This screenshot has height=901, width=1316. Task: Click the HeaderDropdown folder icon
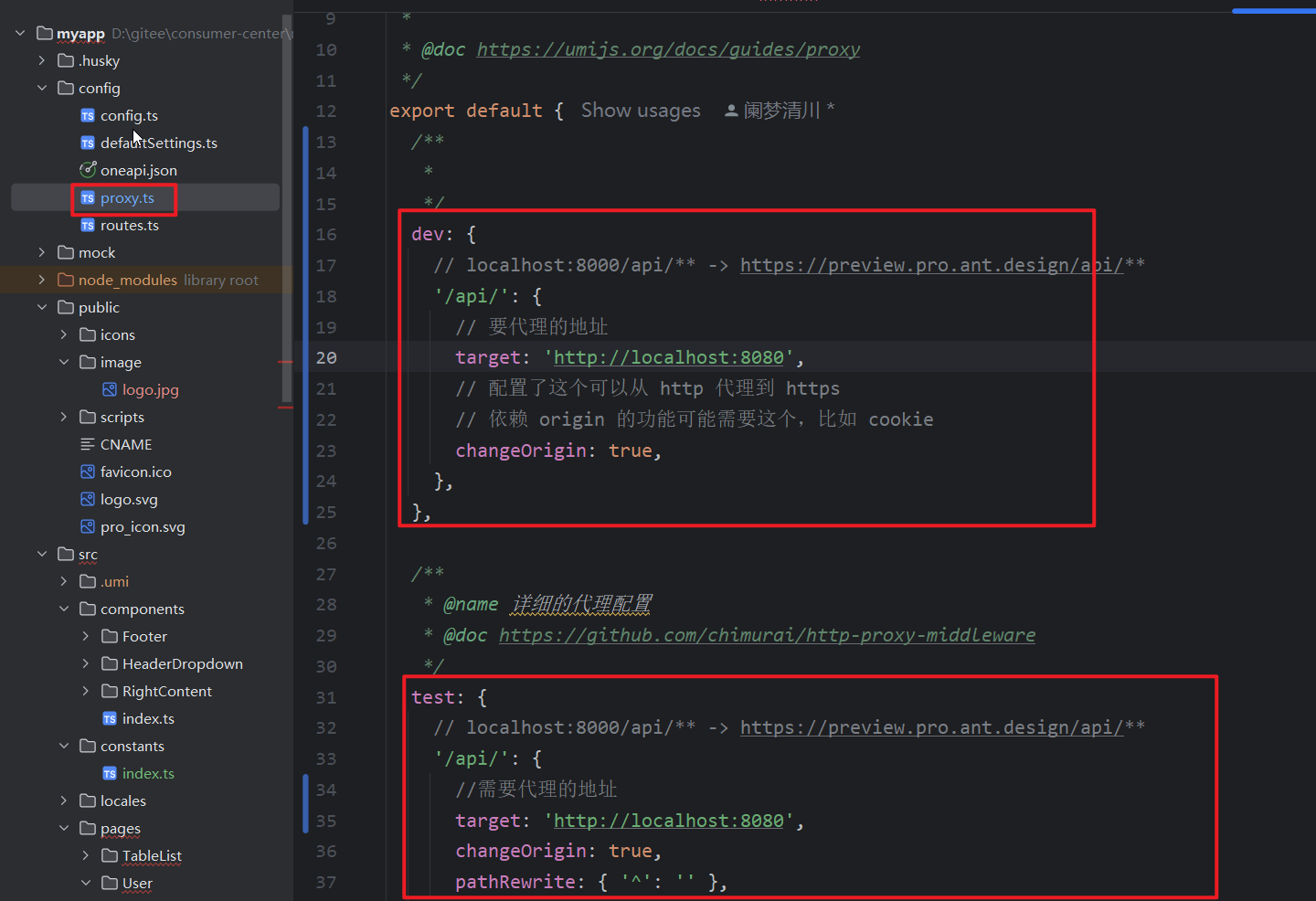click(x=110, y=664)
